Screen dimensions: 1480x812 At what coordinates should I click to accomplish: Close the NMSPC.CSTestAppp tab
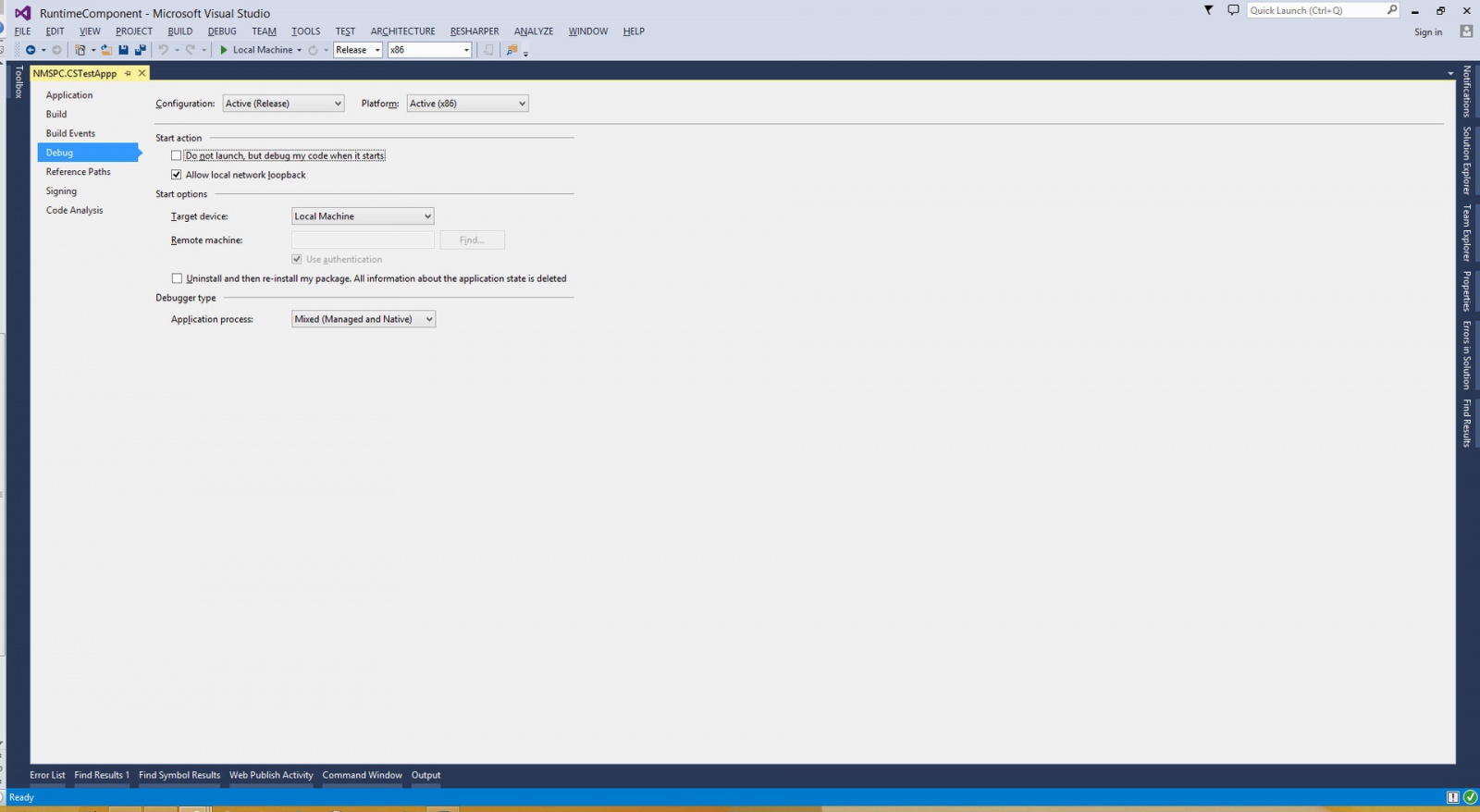click(x=142, y=73)
